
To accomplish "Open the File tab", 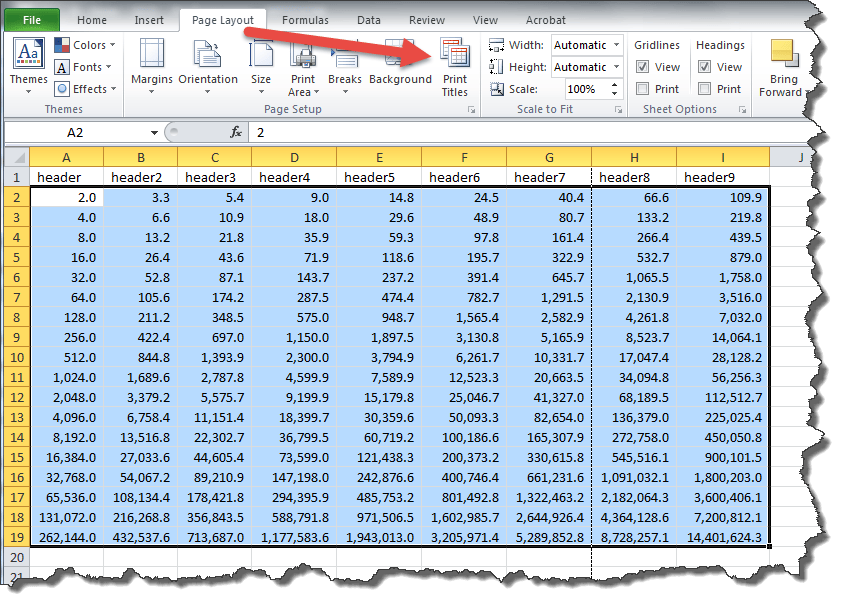I will (x=32, y=20).
